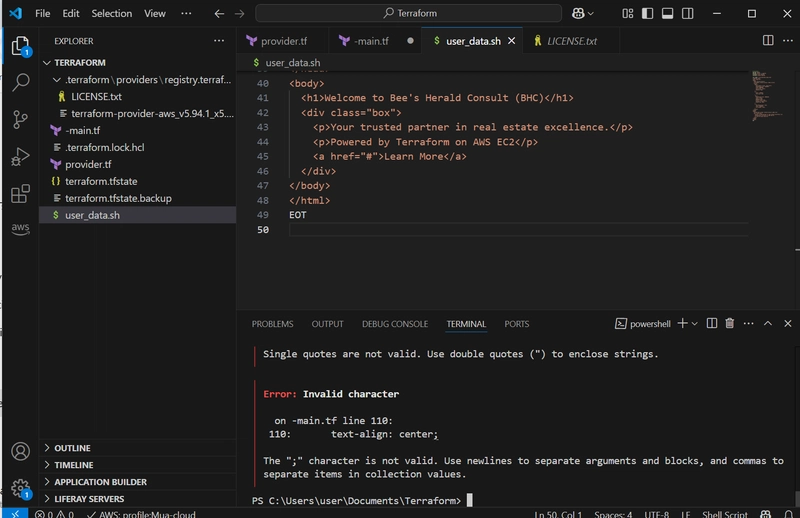Screen dimensions: 800x518
Task: Toggle the secondary sidebar visibility
Action: coord(688,13)
